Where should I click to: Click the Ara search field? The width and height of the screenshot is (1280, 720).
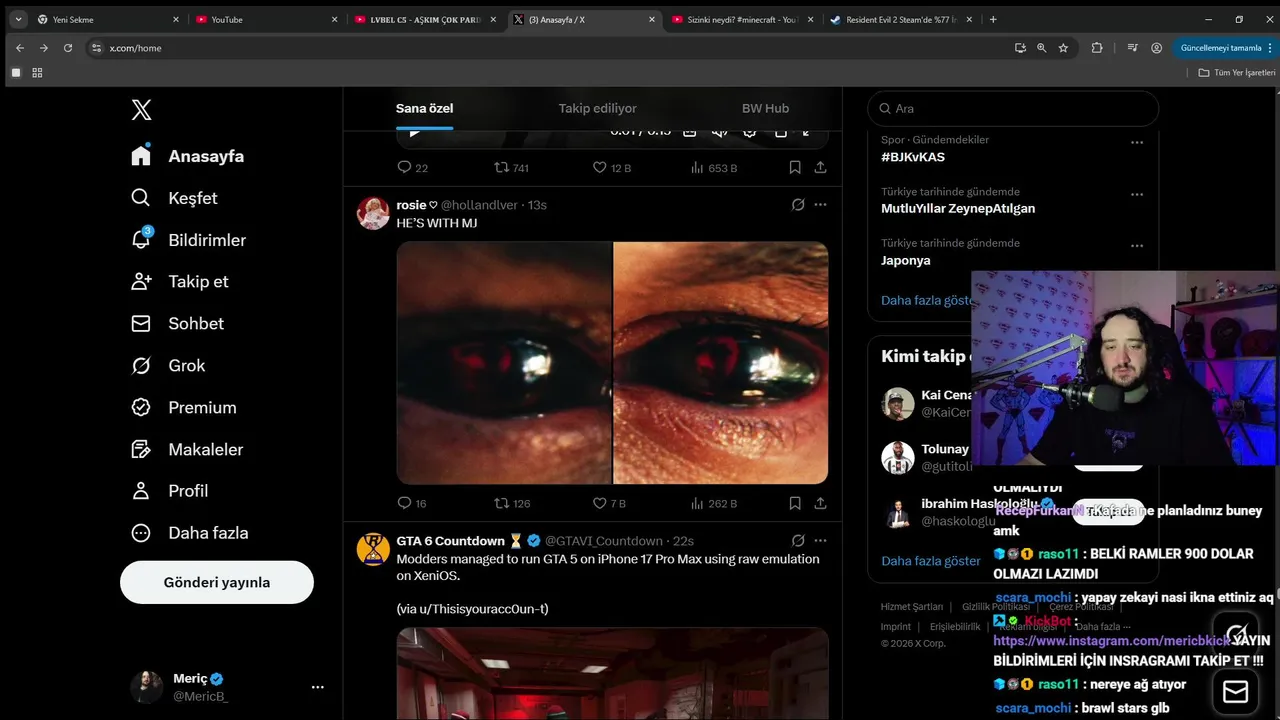tap(1013, 108)
